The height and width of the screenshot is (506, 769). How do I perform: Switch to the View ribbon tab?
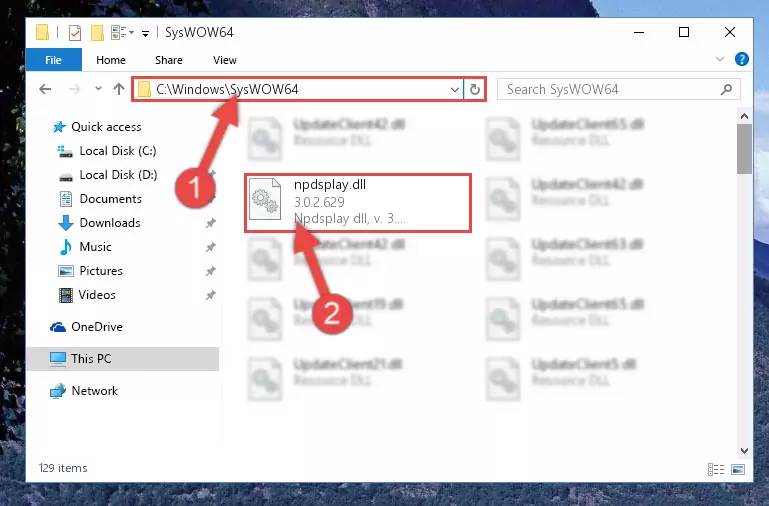point(225,60)
